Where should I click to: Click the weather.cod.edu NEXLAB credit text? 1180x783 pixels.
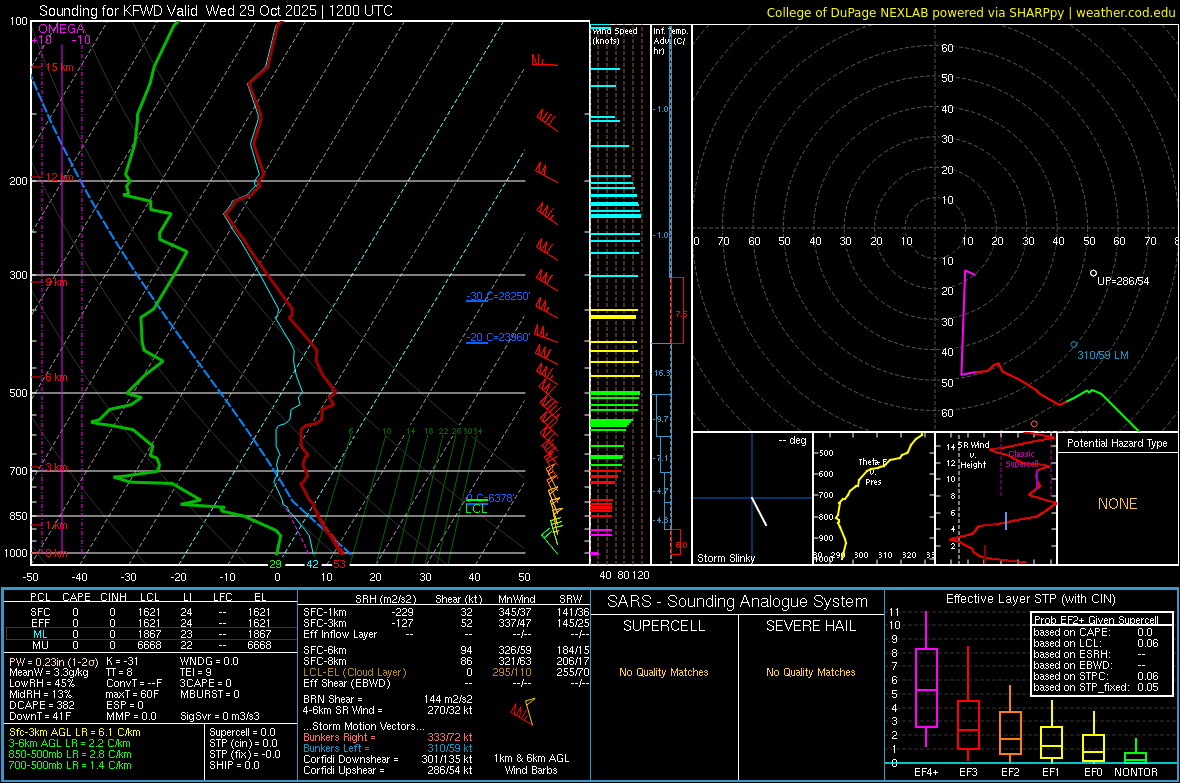[971, 12]
